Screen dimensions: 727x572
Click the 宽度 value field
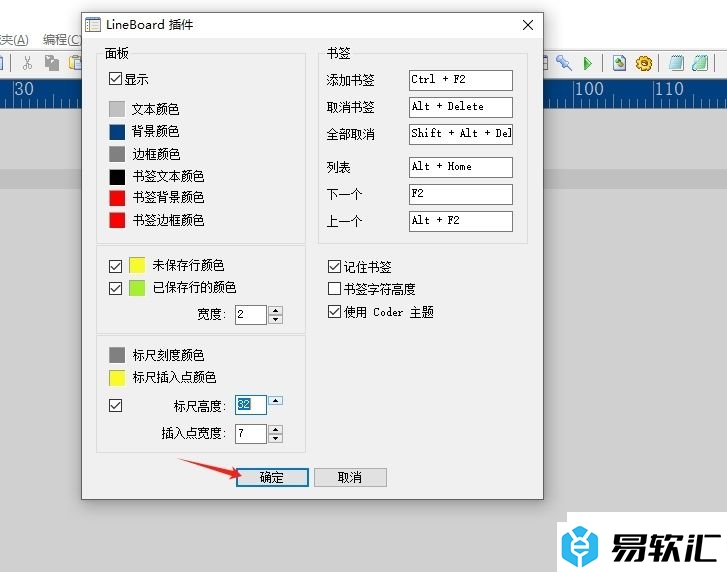click(x=251, y=315)
